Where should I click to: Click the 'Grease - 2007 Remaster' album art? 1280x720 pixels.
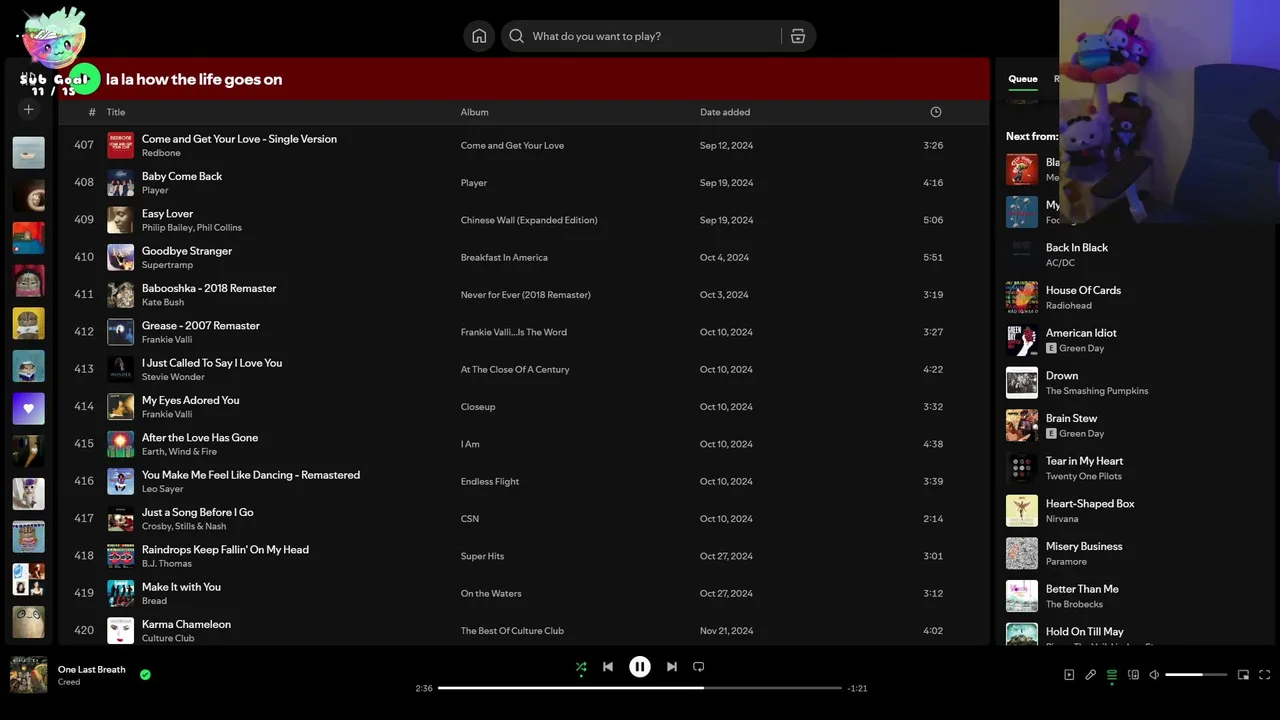pyautogui.click(x=121, y=332)
